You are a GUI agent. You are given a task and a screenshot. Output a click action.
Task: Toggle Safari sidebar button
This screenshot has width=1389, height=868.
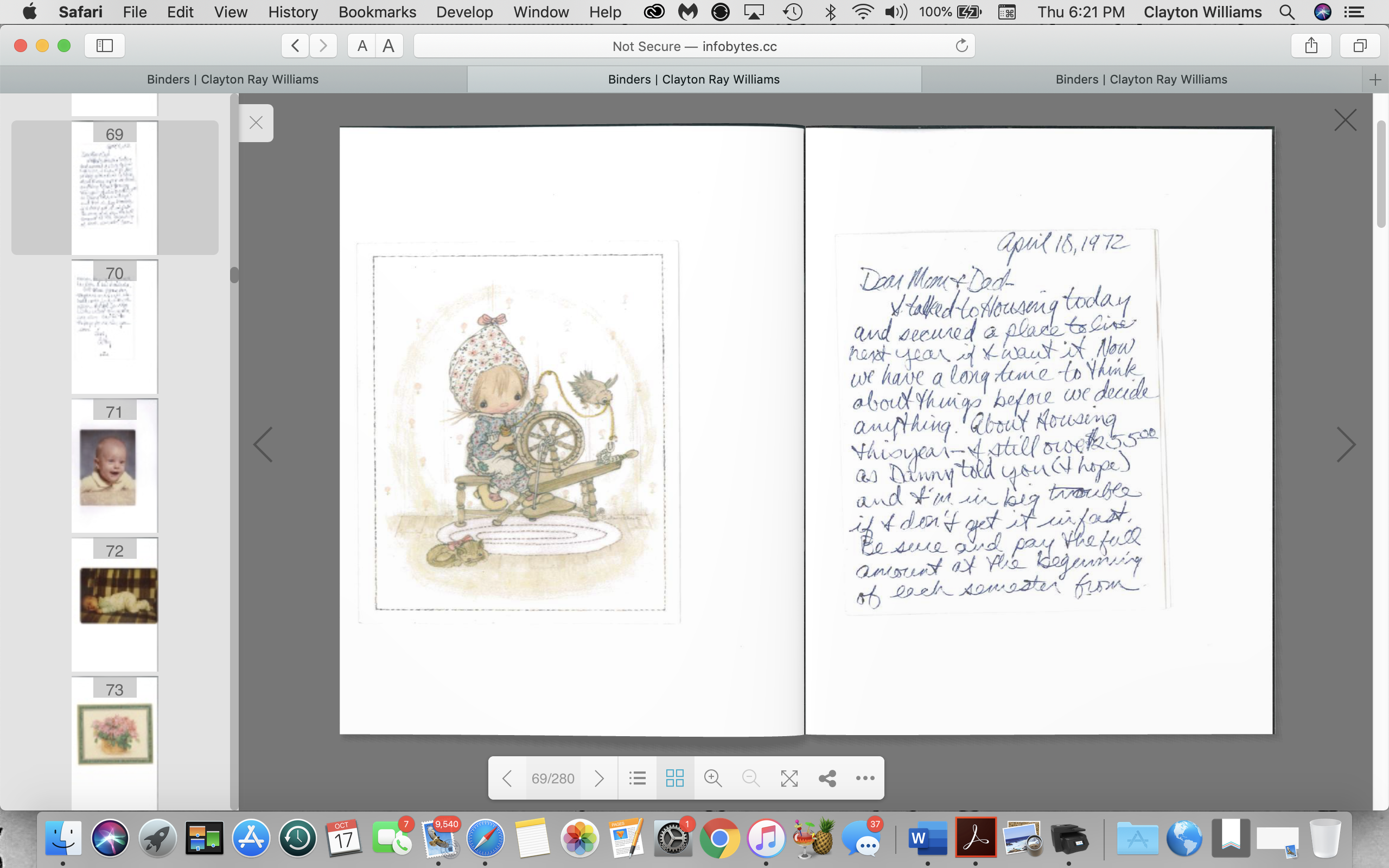tap(105, 46)
